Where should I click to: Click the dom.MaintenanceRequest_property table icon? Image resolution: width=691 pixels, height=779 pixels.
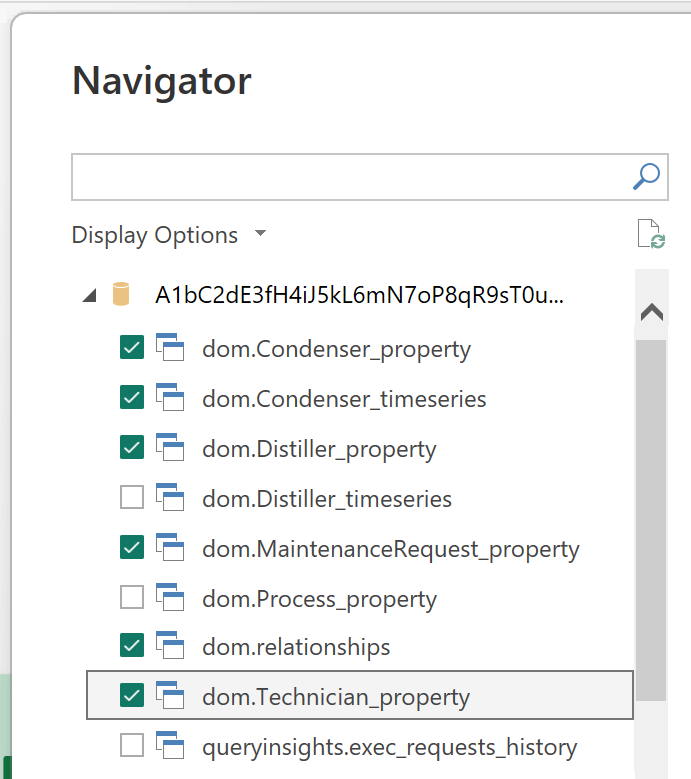pyautogui.click(x=170, y=547)
